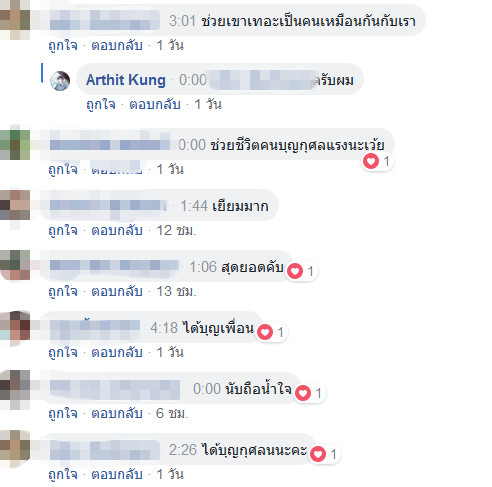Click heart reaction on นับถือน้ำใจ comment

(303, 393)
